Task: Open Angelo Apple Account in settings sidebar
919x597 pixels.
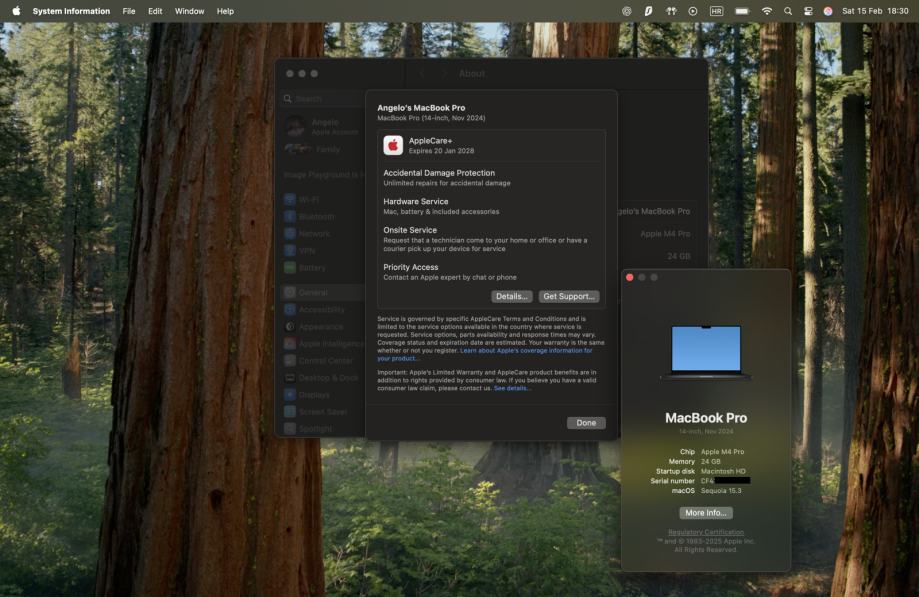Action: 322,126
